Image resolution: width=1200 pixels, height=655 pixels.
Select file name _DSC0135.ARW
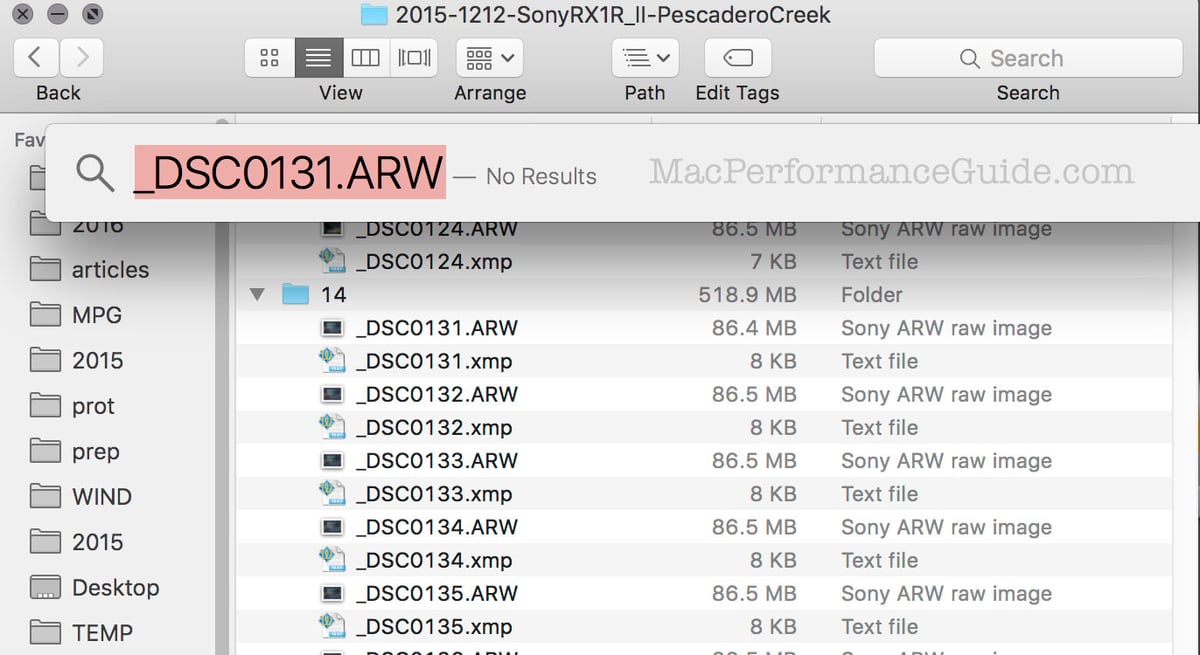tap(437, 593)
